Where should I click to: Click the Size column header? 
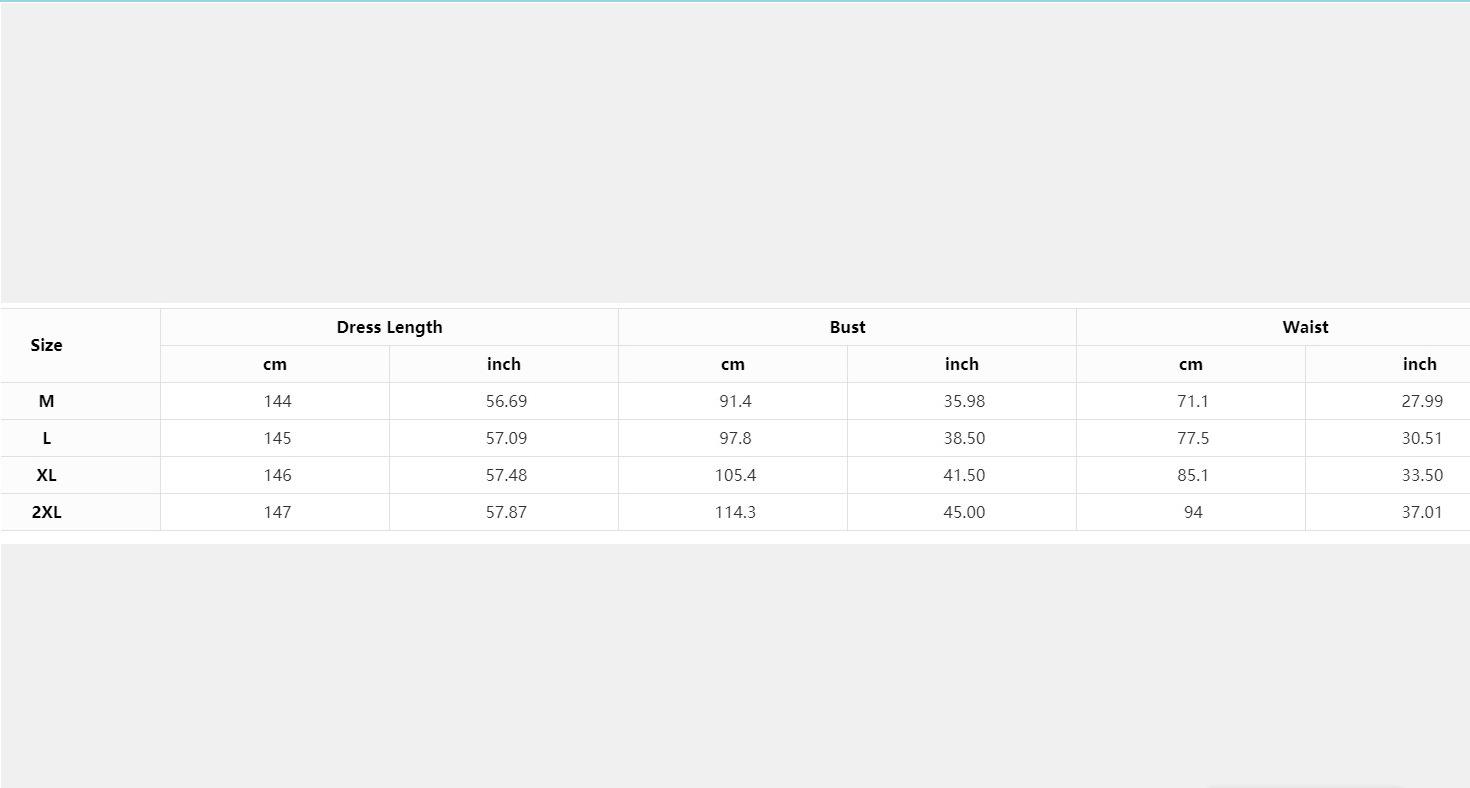46,345
